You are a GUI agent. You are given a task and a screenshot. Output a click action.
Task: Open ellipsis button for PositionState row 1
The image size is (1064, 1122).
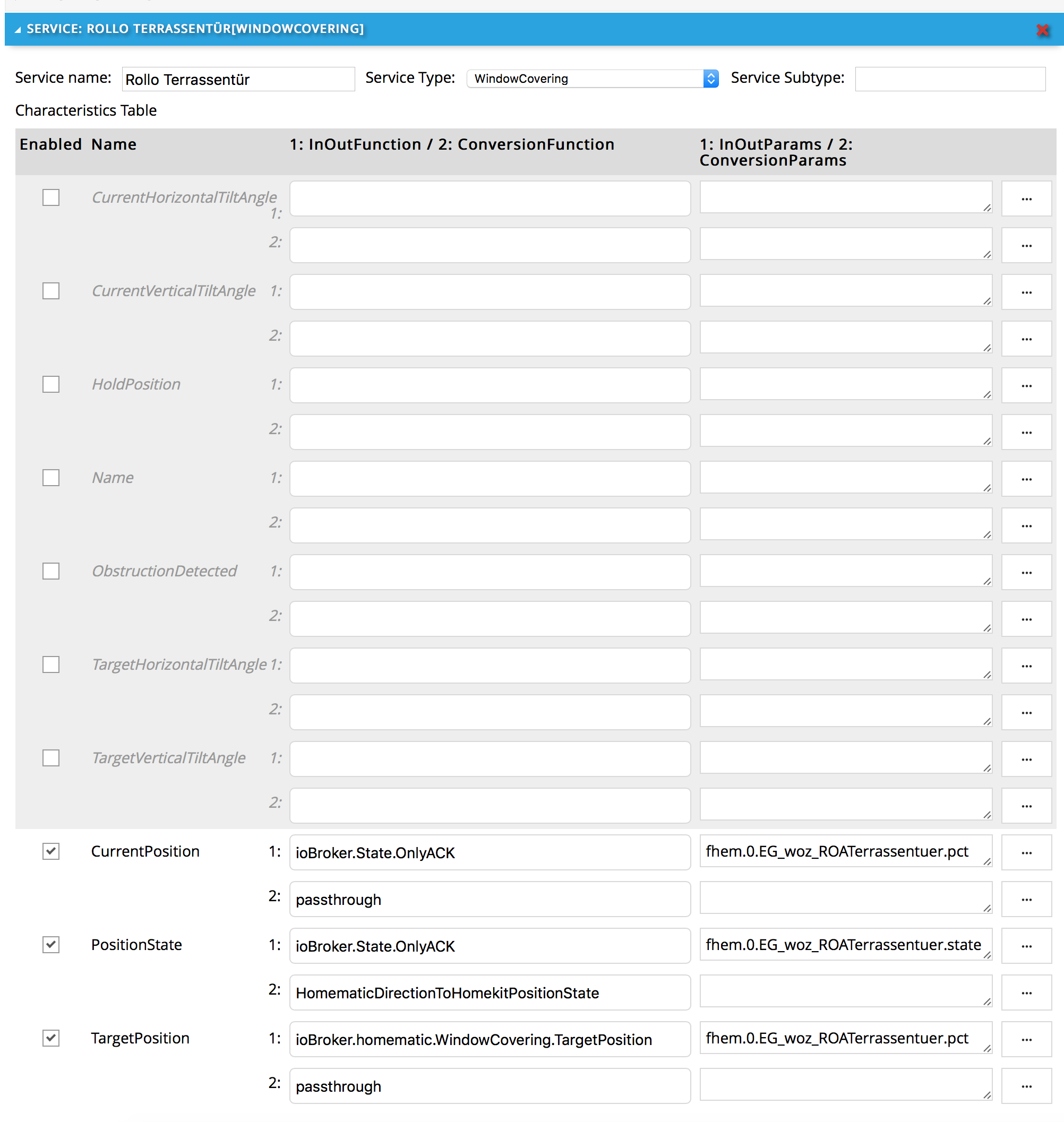pos(1026,946)
